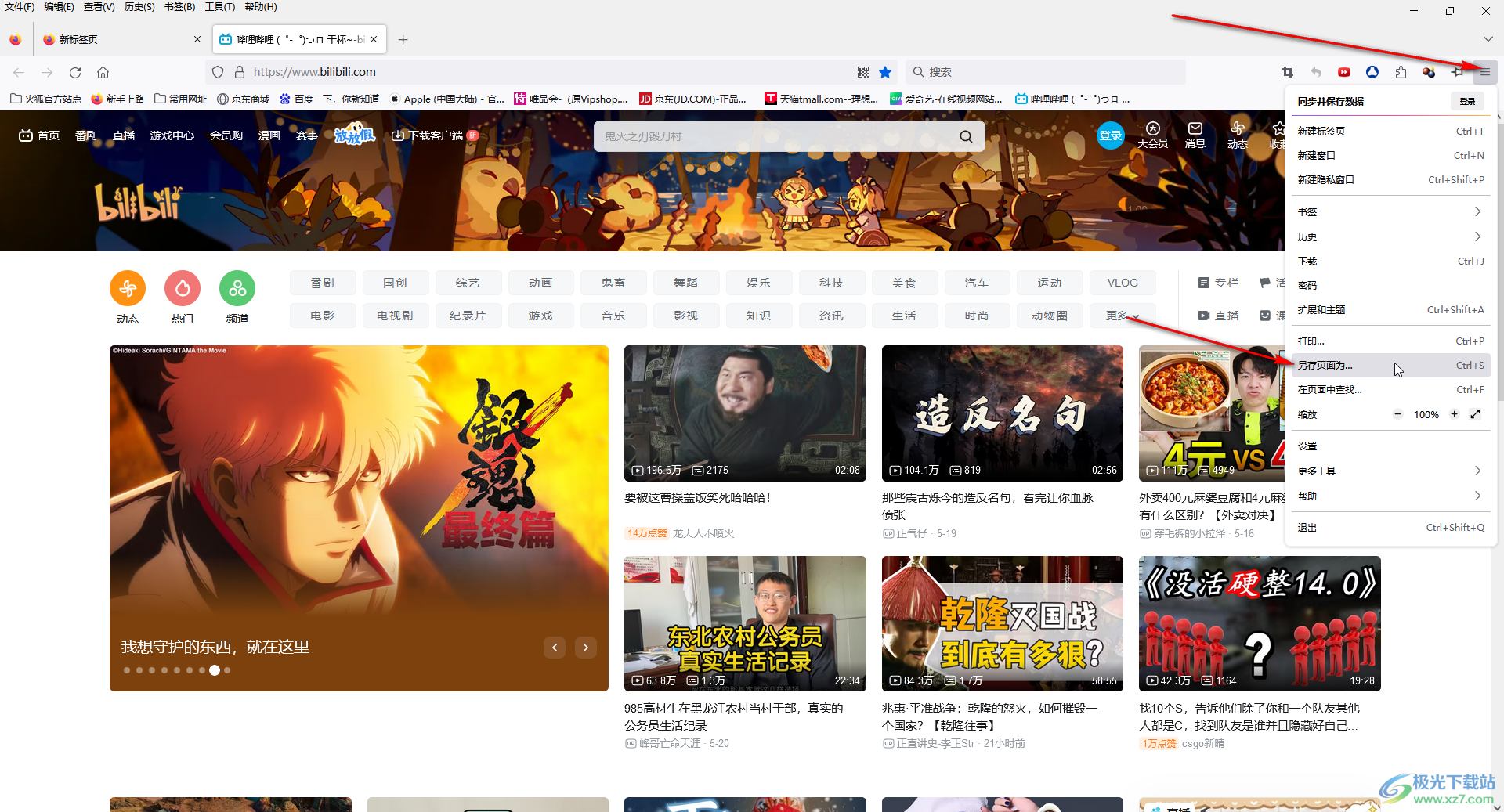Click the Firefox icon pinned tab
This screenshot has width=1504, height=812.
point(16,39)
